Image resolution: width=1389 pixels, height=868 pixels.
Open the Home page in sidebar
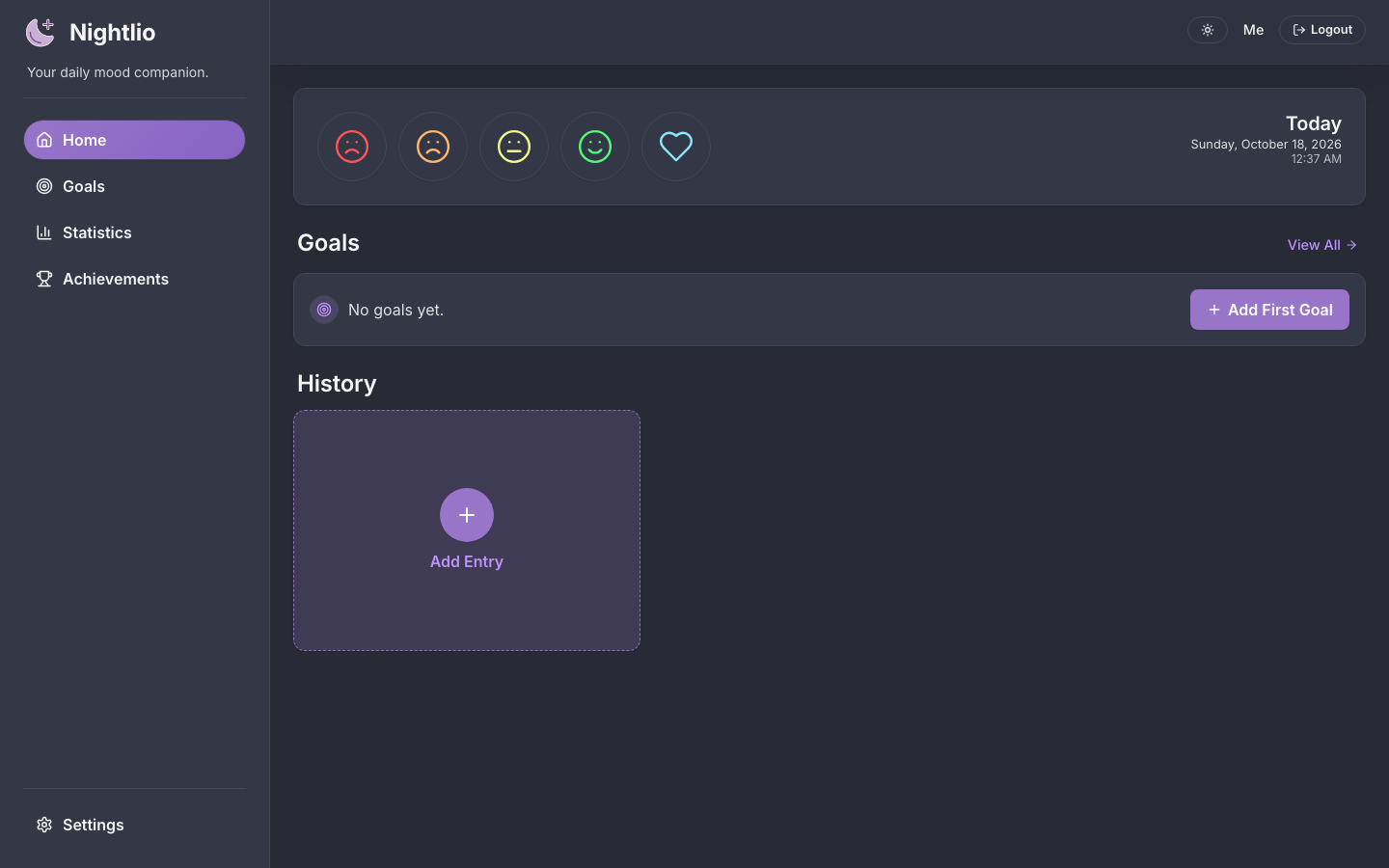tap(134, 140)
